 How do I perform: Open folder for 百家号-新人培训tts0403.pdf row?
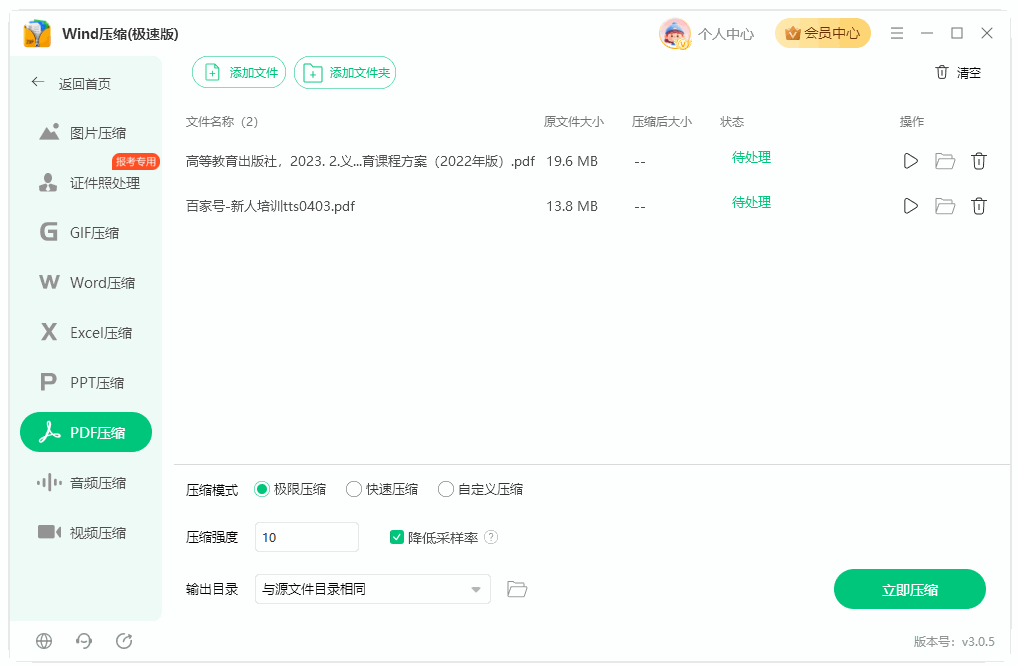(945, 206)
